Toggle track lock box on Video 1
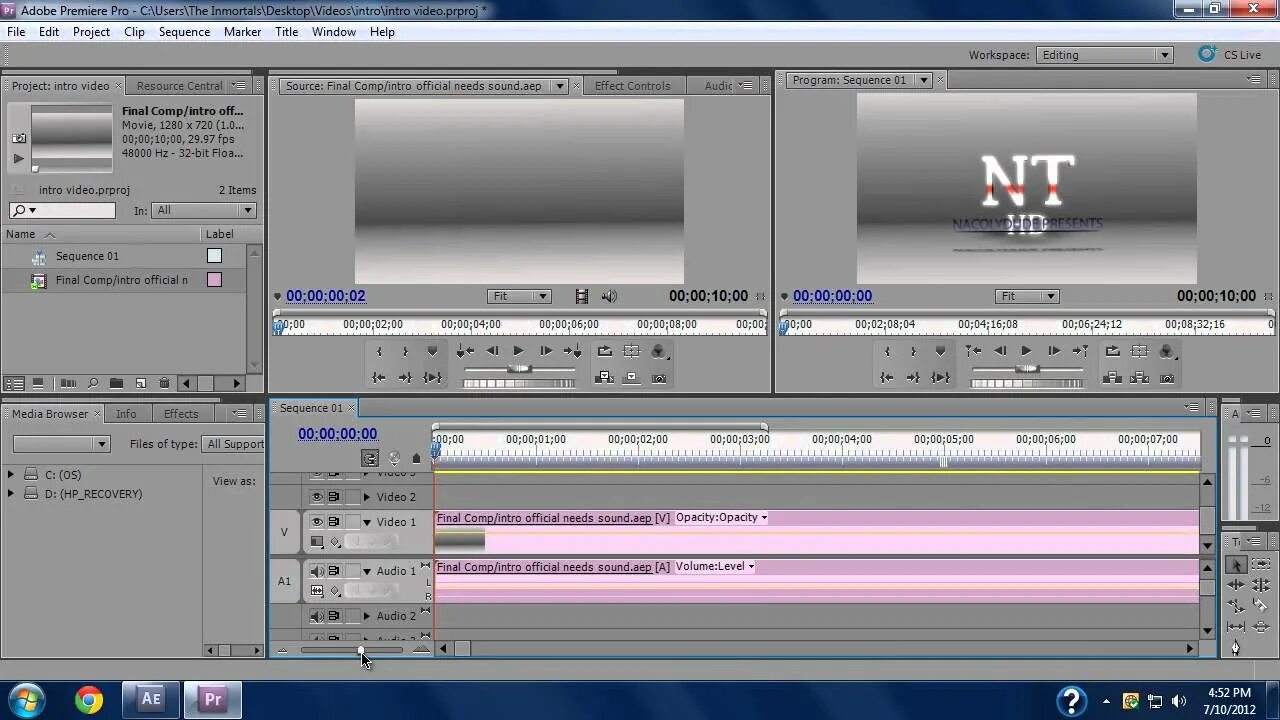1280x720 pixels. [352, 522]
